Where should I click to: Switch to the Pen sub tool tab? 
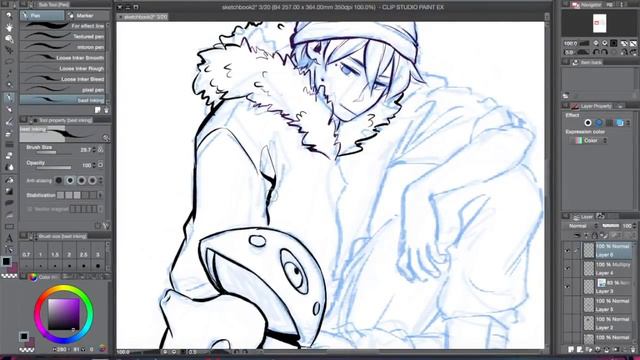click(42, 16)
